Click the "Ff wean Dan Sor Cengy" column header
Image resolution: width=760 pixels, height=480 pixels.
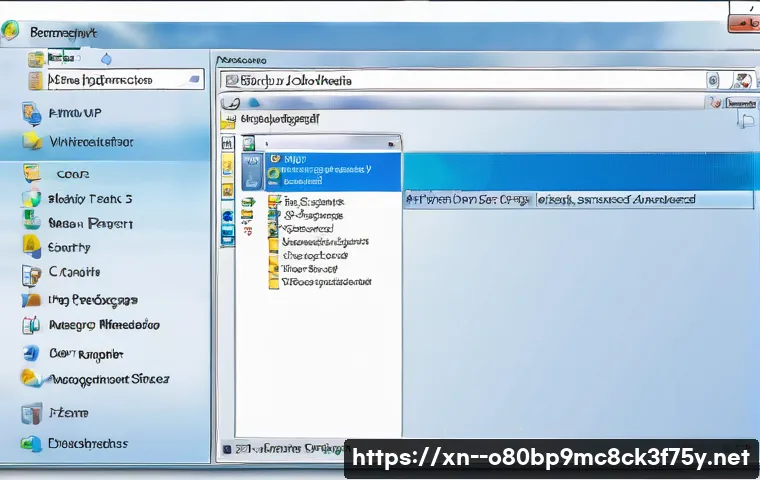[x=469, y=200]
